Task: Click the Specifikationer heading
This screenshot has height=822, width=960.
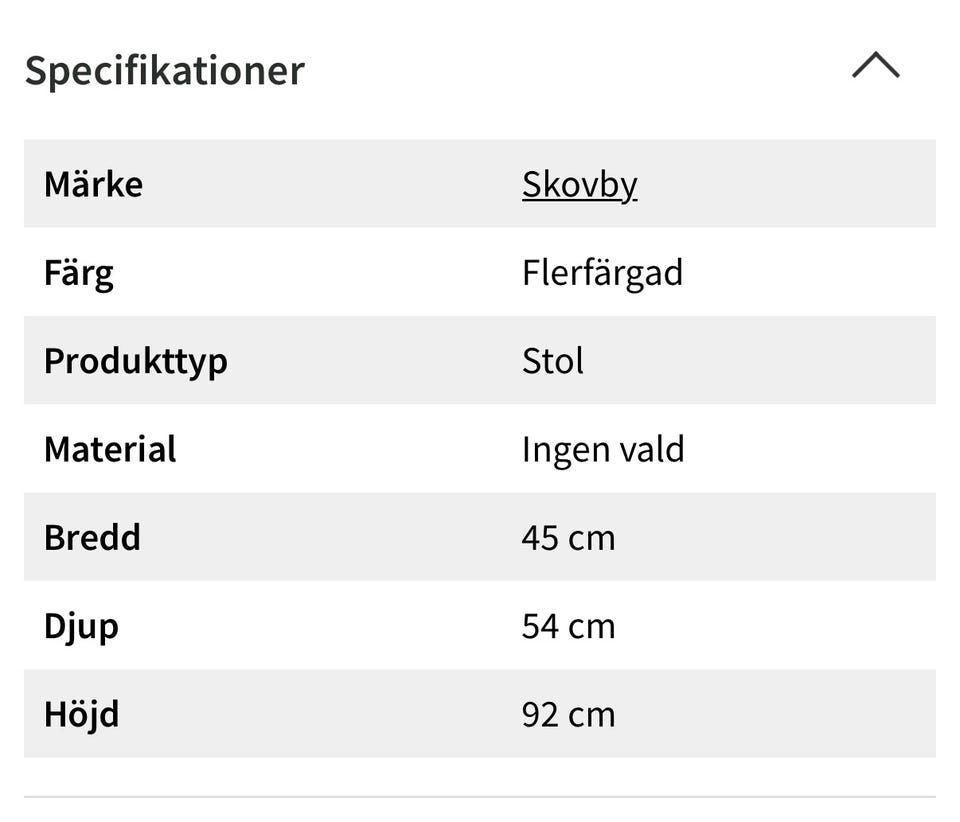Action: point(164,70)
